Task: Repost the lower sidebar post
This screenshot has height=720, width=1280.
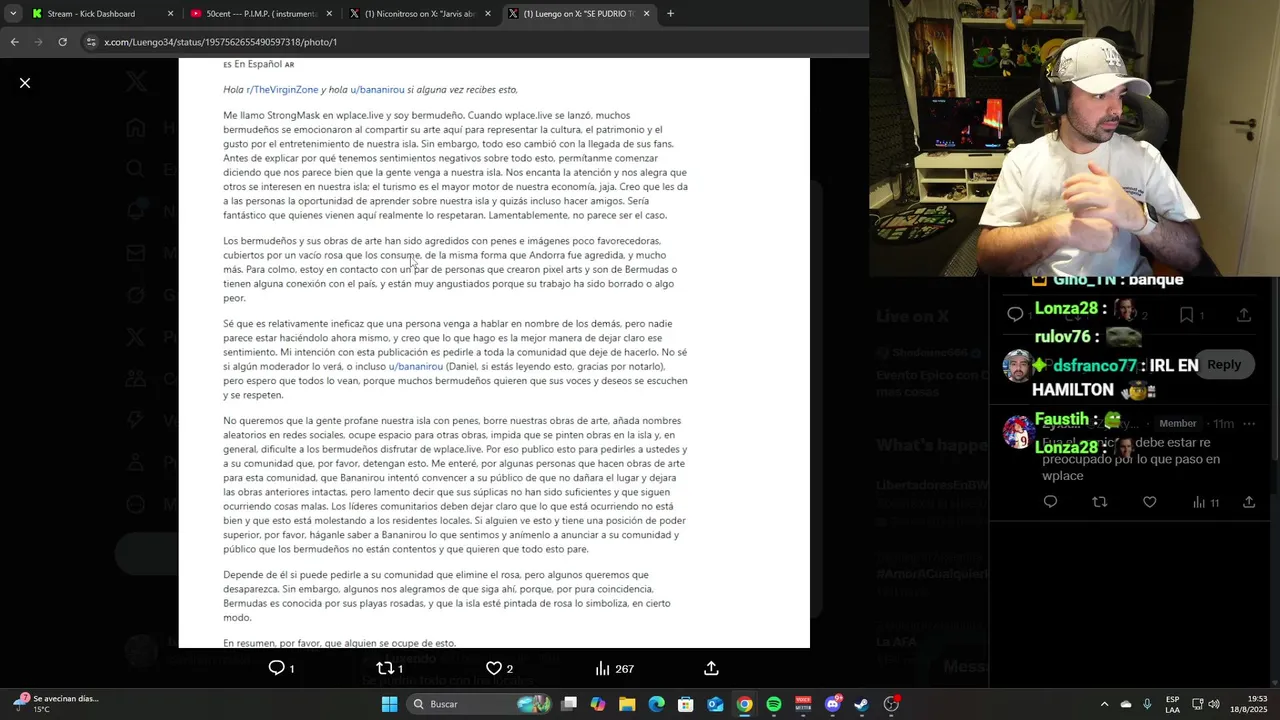Action: pyautogui.click(x=1100, y=502)
